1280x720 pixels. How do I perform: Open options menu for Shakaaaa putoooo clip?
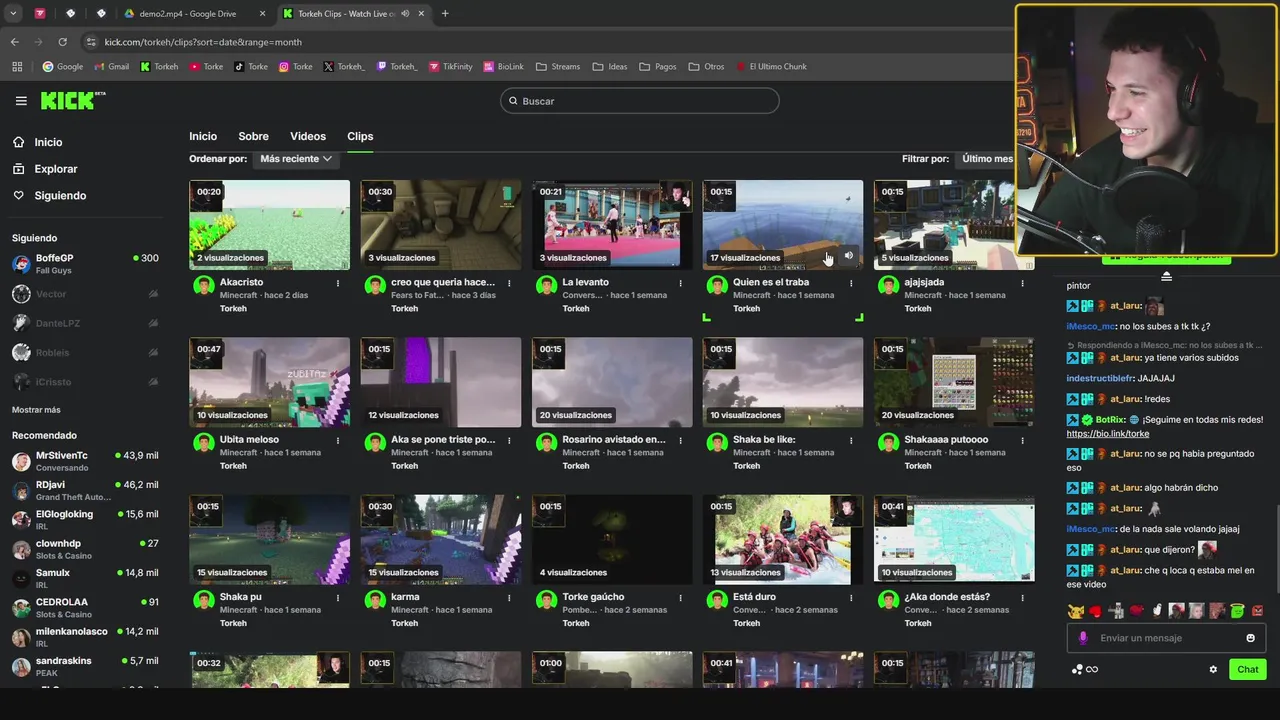pyautogui.click(x=1022, y=440)
